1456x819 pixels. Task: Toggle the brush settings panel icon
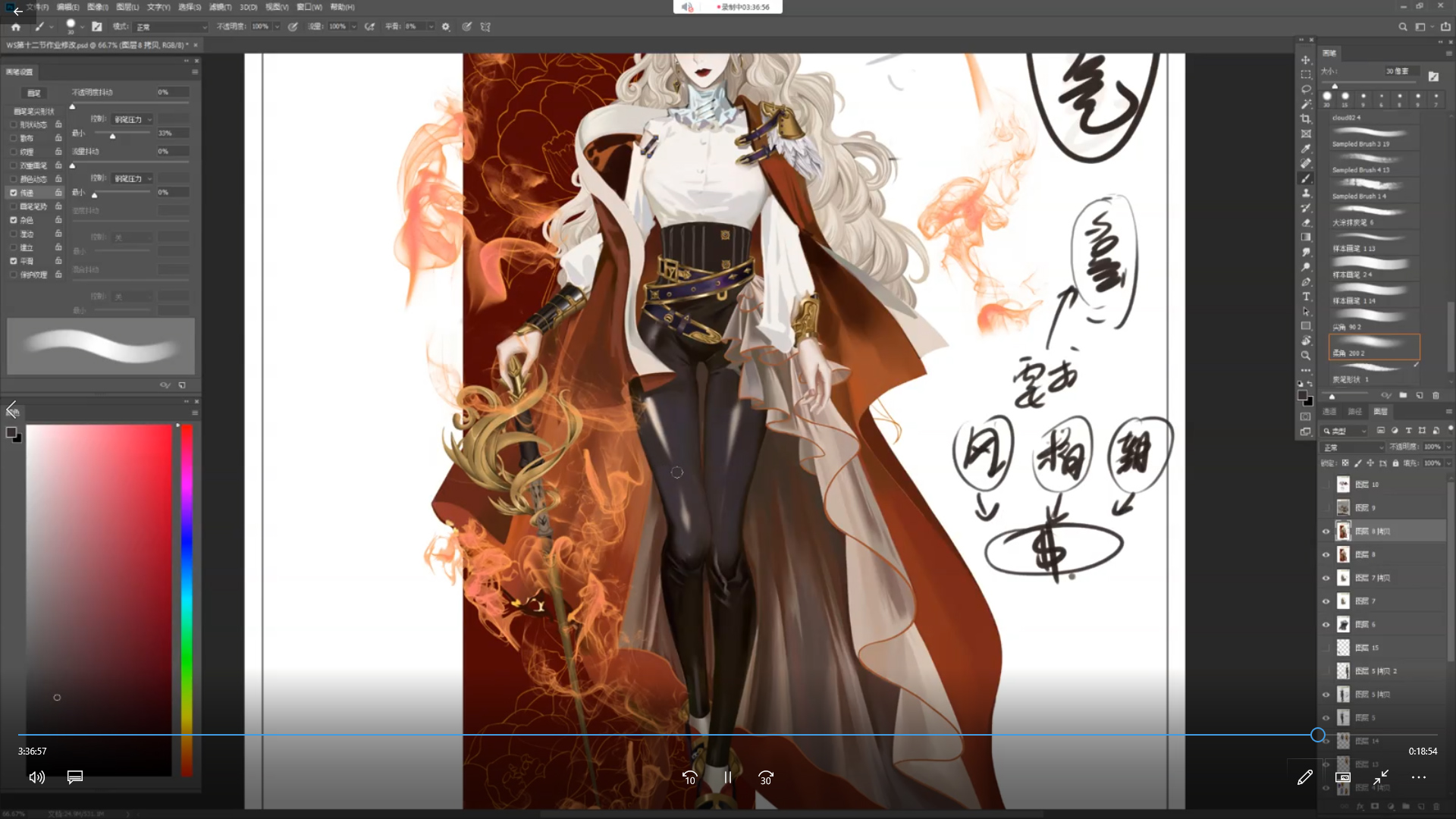pyautogui.click(x=97, y=27)
